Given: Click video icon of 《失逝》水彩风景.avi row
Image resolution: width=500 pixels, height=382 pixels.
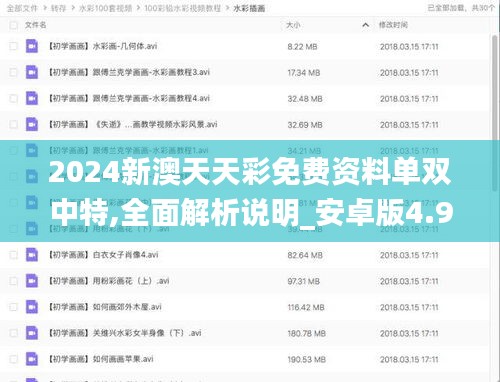Looking at the screenshot, I should pos(32,124).
